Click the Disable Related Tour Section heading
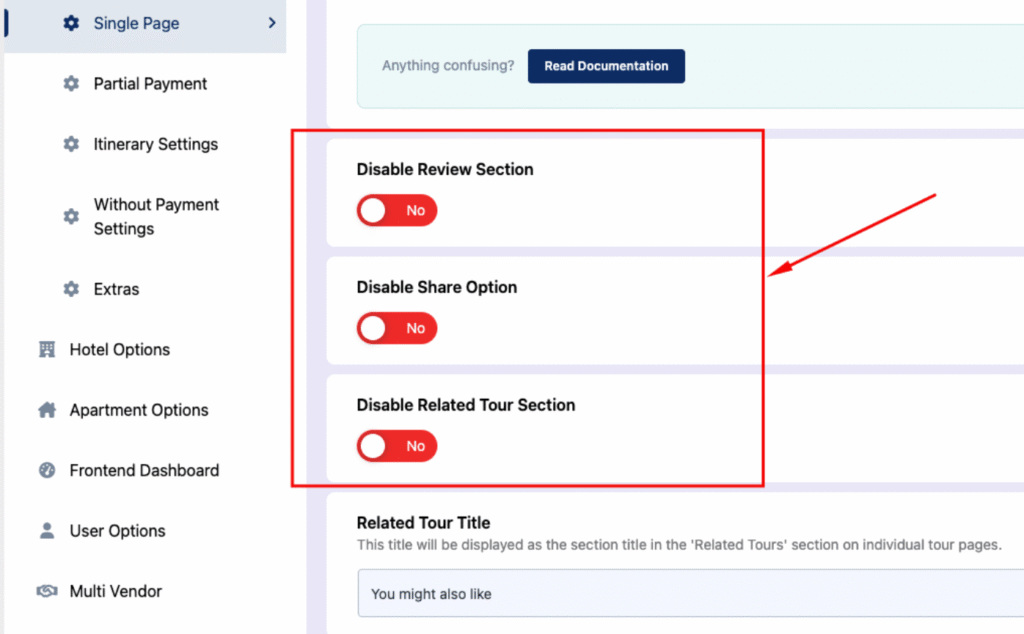 (466, 405)
